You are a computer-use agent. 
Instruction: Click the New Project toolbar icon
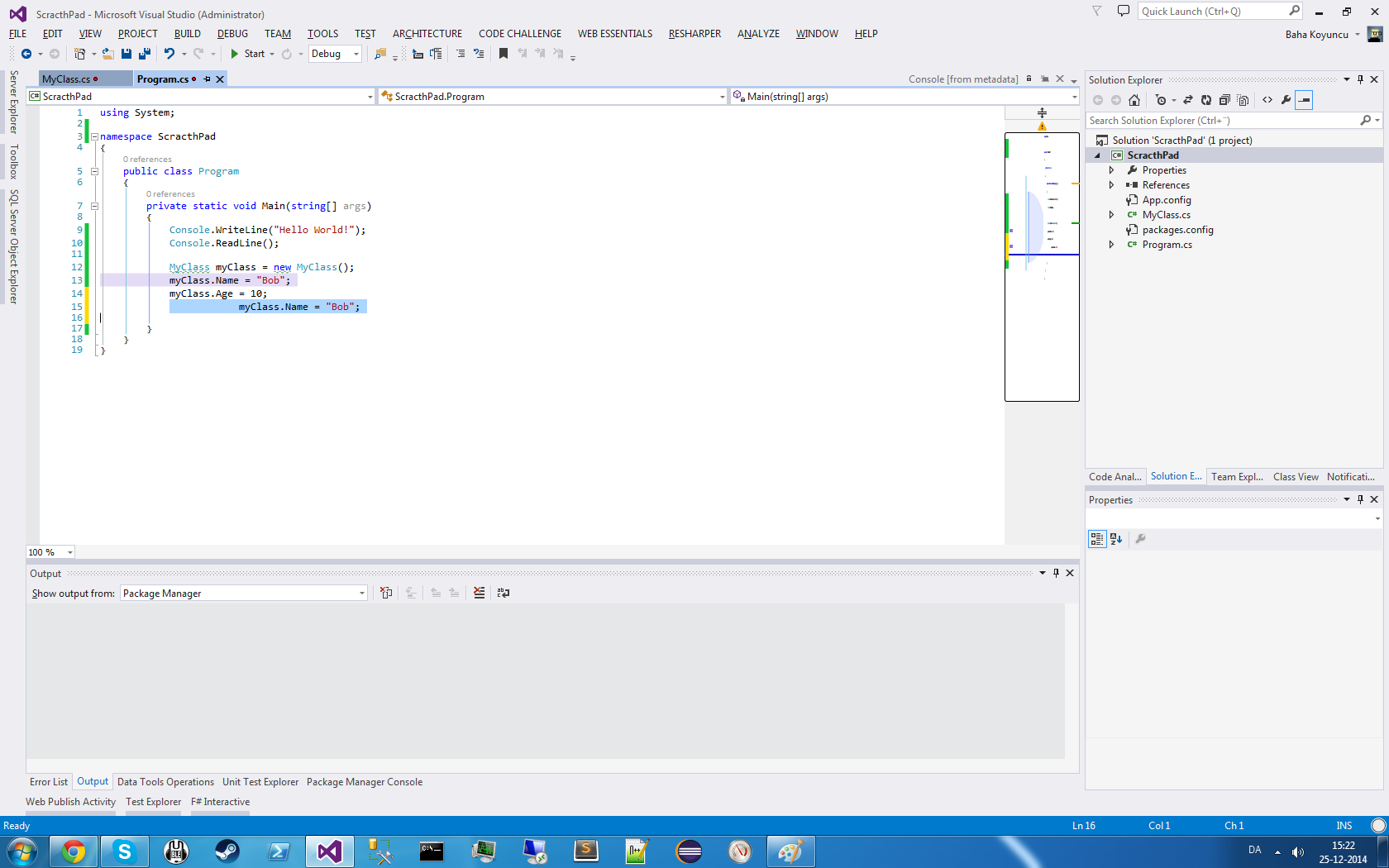coord(79,54)
